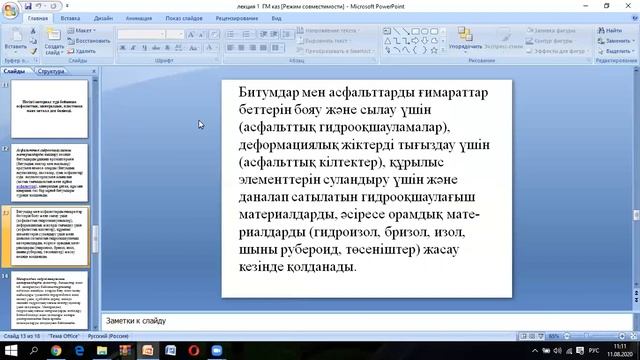The image size is (640, 360).
Task: Cut selection with scissors icon
Action: click(33, 31)
